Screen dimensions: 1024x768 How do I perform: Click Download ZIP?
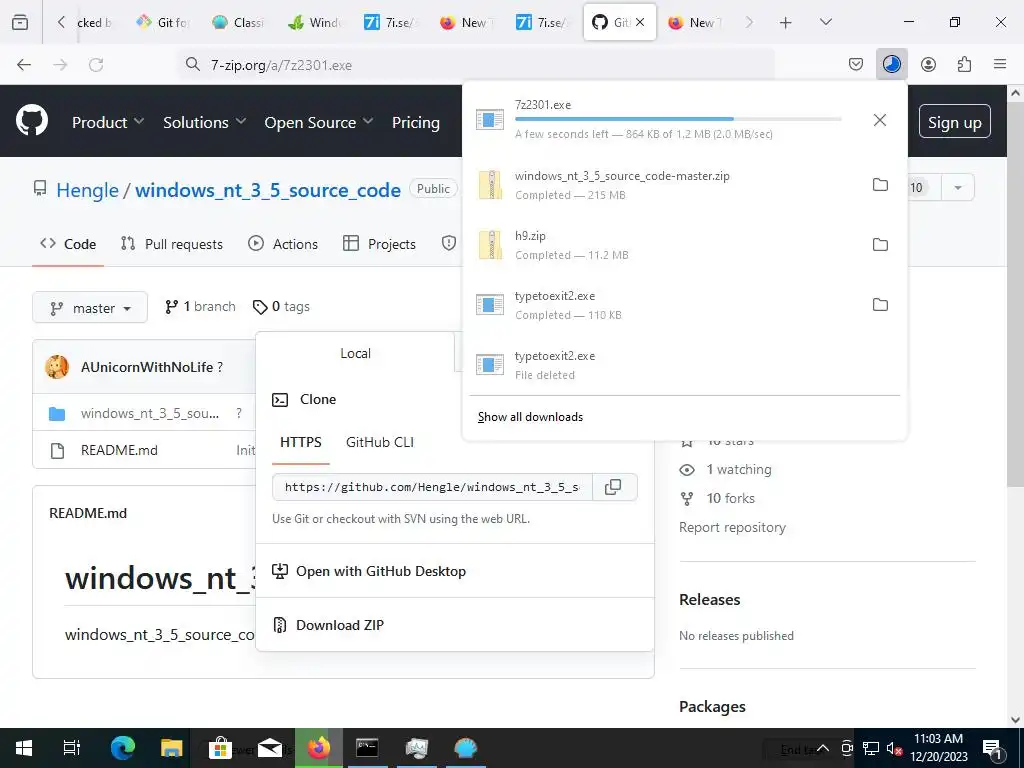coord(340,625)
